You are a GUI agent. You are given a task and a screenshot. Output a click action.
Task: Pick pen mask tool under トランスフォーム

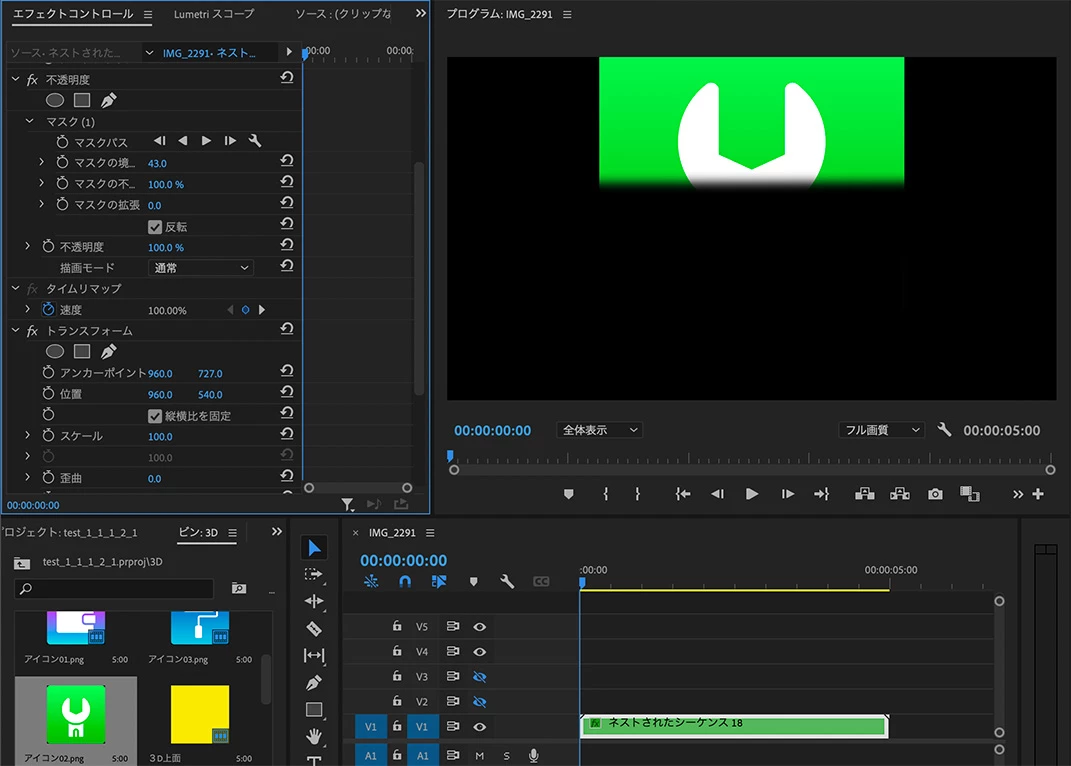pos(109,351)
